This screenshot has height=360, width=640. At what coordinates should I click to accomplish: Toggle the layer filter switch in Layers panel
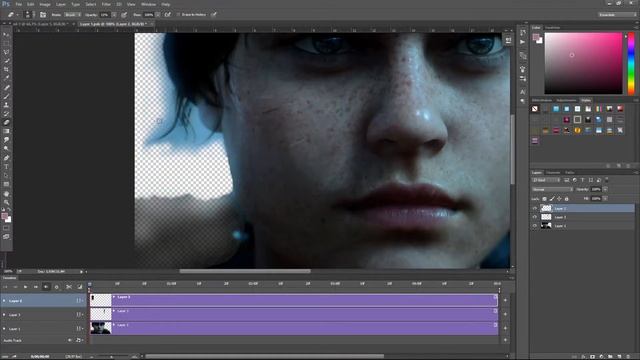pos(607,180)
